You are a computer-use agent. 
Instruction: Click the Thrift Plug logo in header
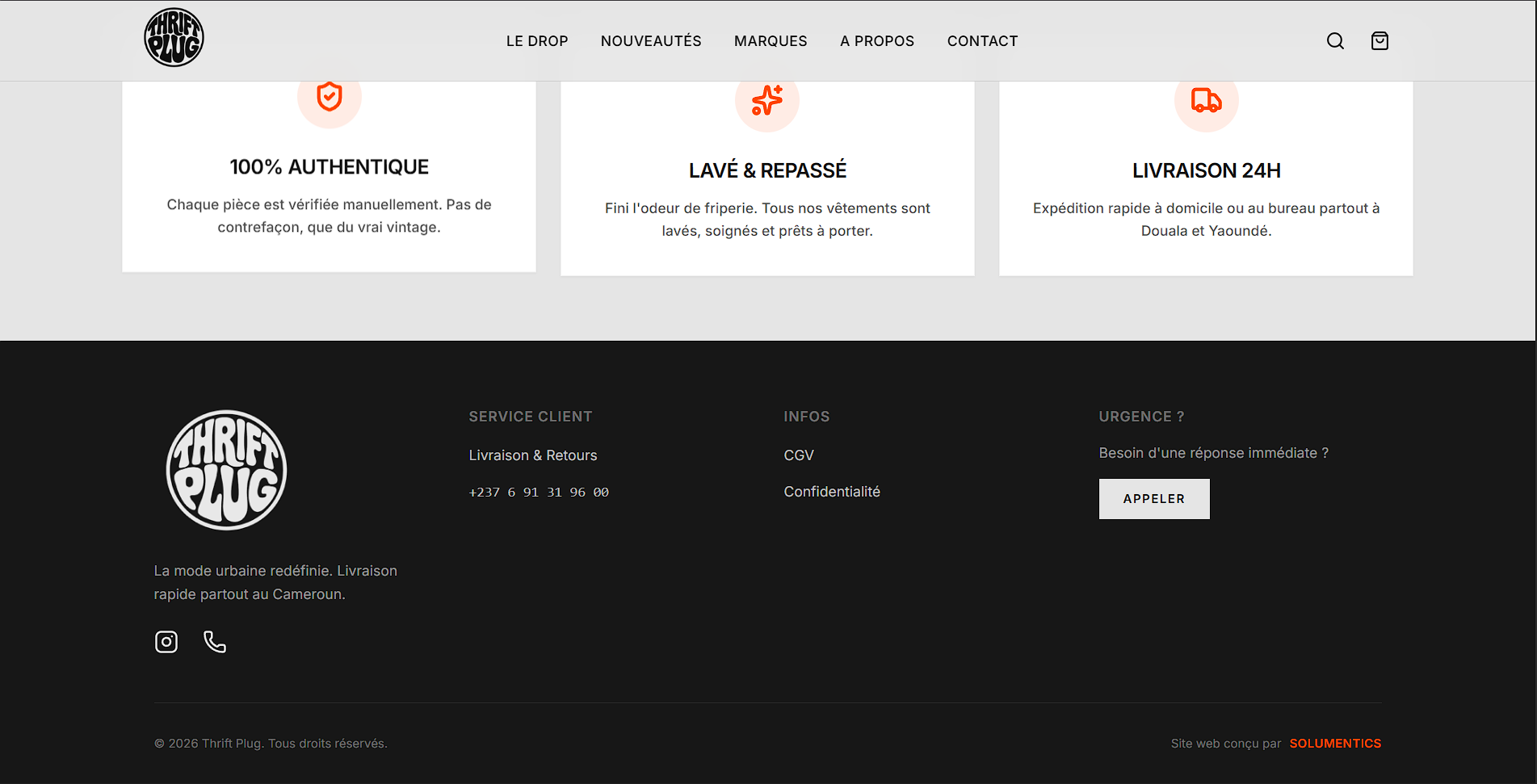click(x=174, y=38)
